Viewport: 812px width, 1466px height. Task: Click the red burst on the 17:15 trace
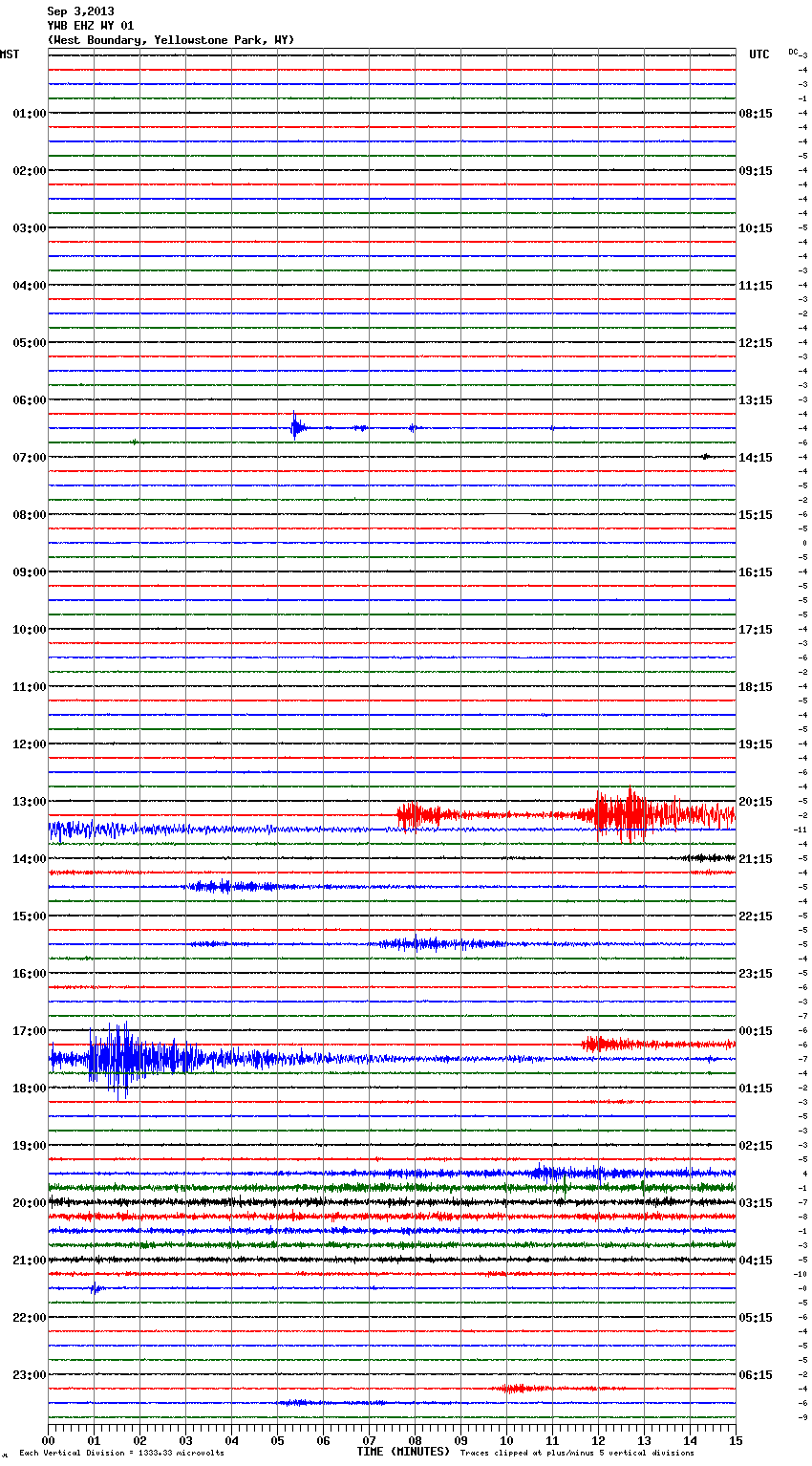[x=611, y=1045]
